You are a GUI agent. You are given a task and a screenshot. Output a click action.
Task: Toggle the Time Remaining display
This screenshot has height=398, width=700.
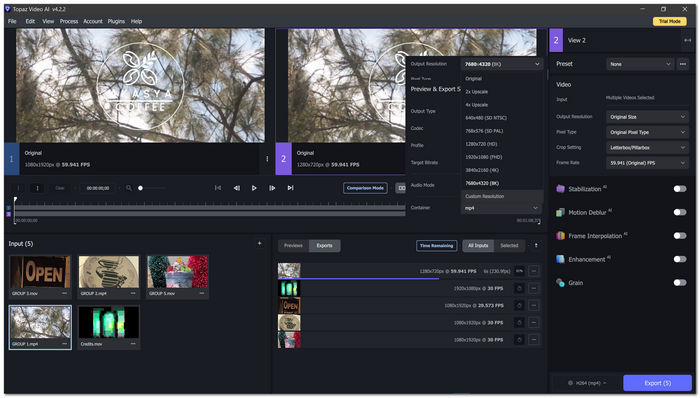coord(437,246)
